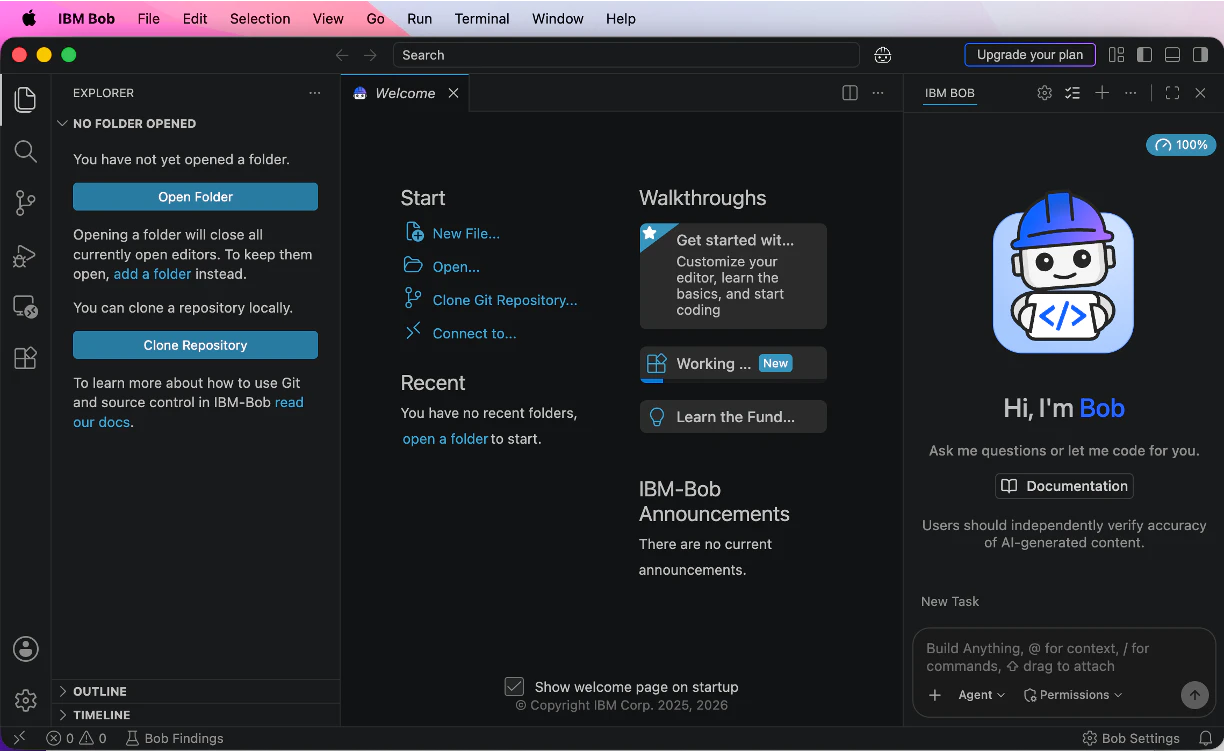Click the add a folder link
1224x752 pixels.
[x=152, y=274]
